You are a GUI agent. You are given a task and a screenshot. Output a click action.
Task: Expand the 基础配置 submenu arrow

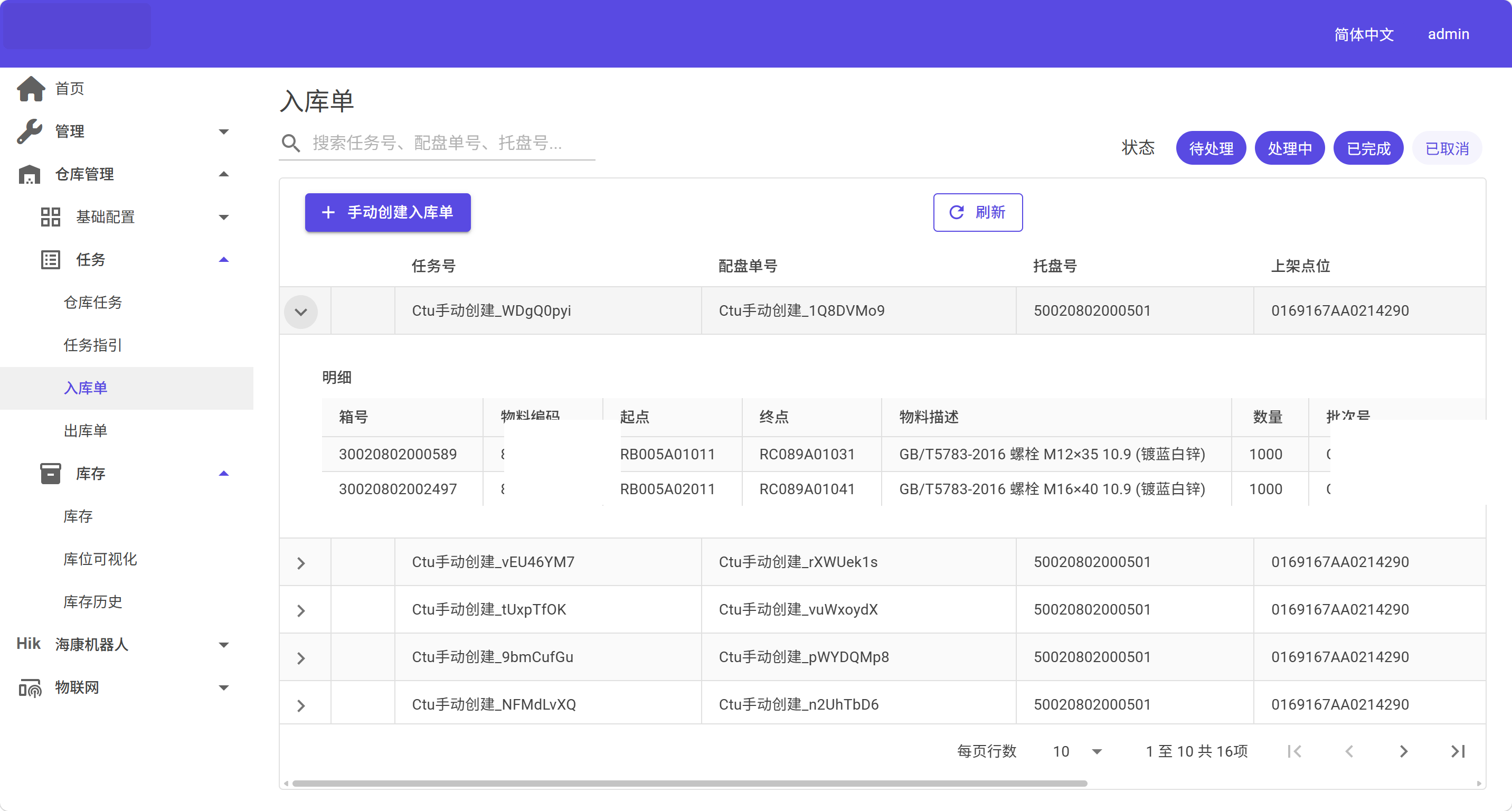224,217
